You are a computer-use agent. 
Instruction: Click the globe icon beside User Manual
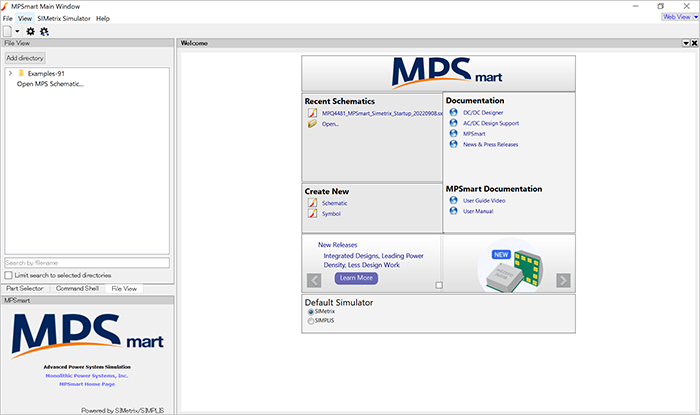click(x=454, y=211)
